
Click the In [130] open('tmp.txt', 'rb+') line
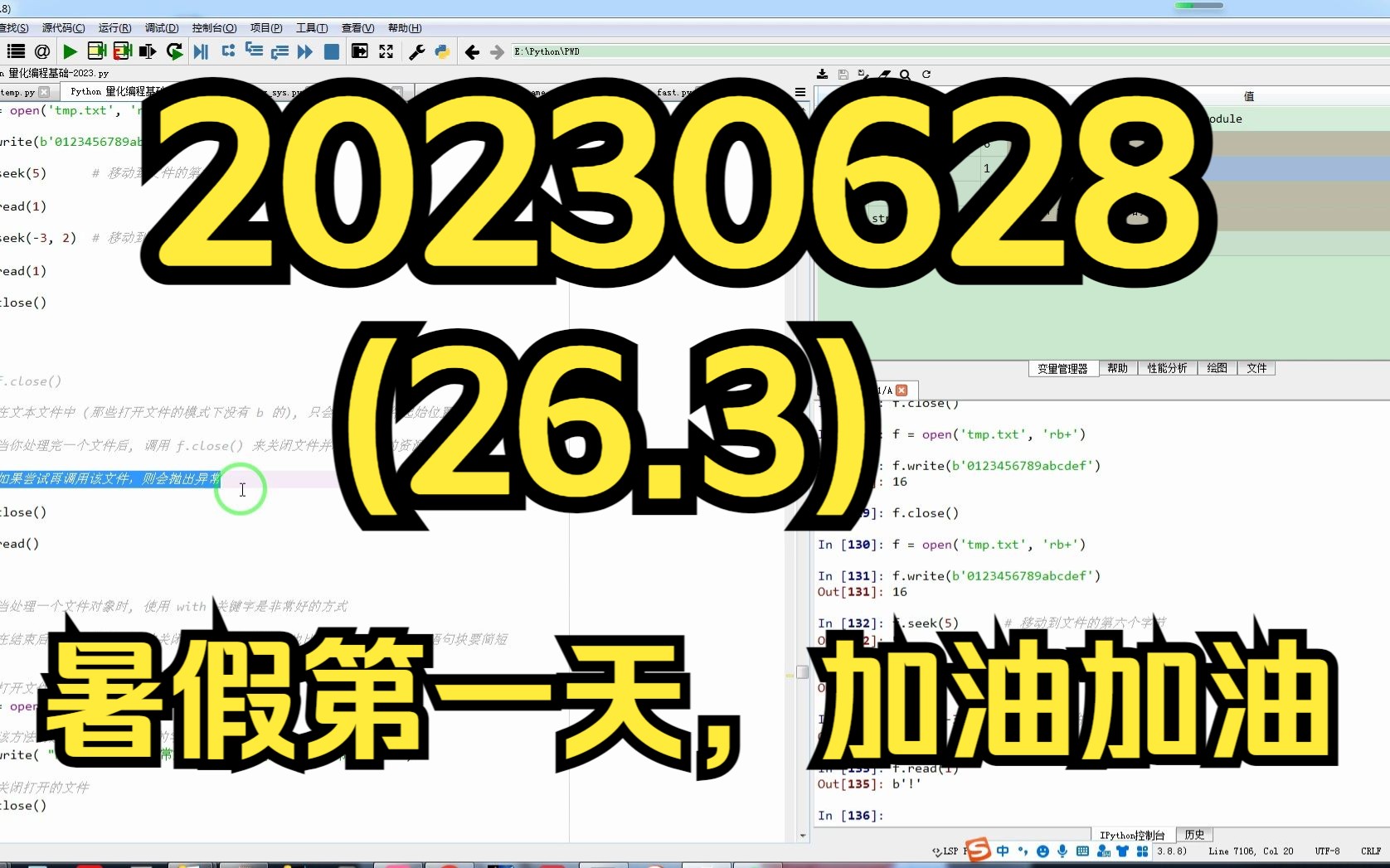(x=952, y=545)
